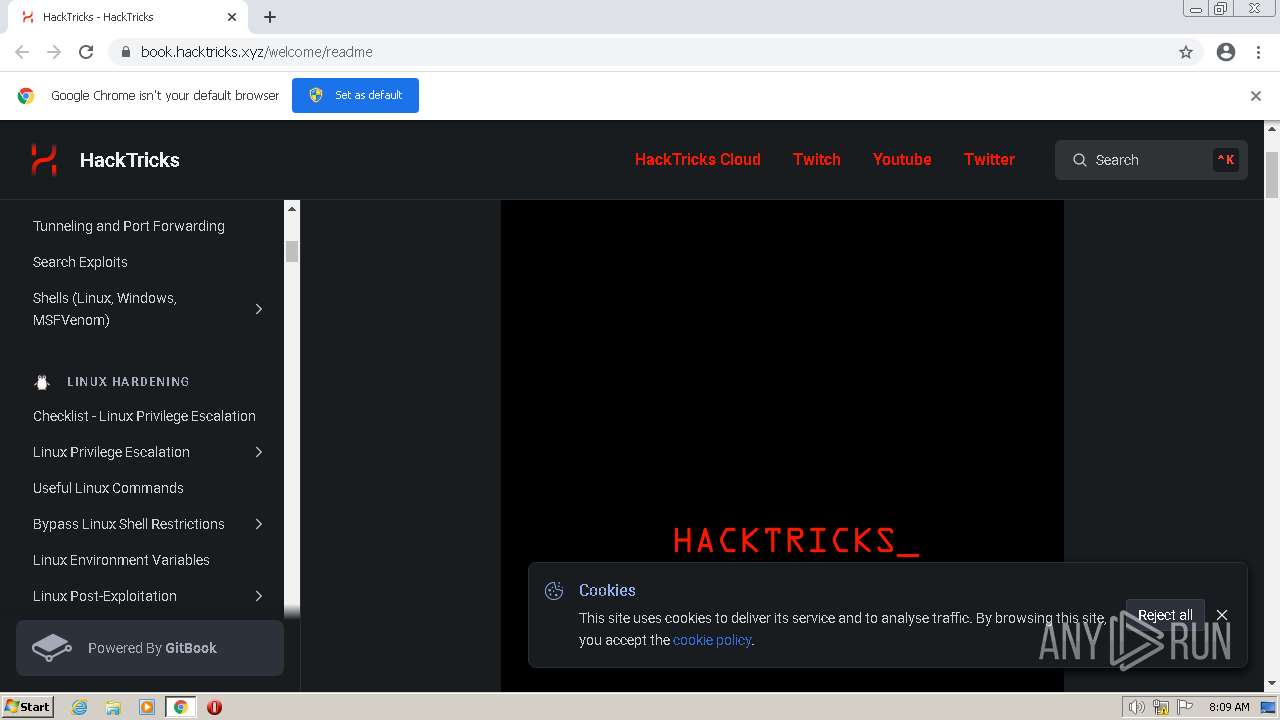Screen dimensions: 1280x720
Task: Click the search magnifier icon
Action: 1080,160
